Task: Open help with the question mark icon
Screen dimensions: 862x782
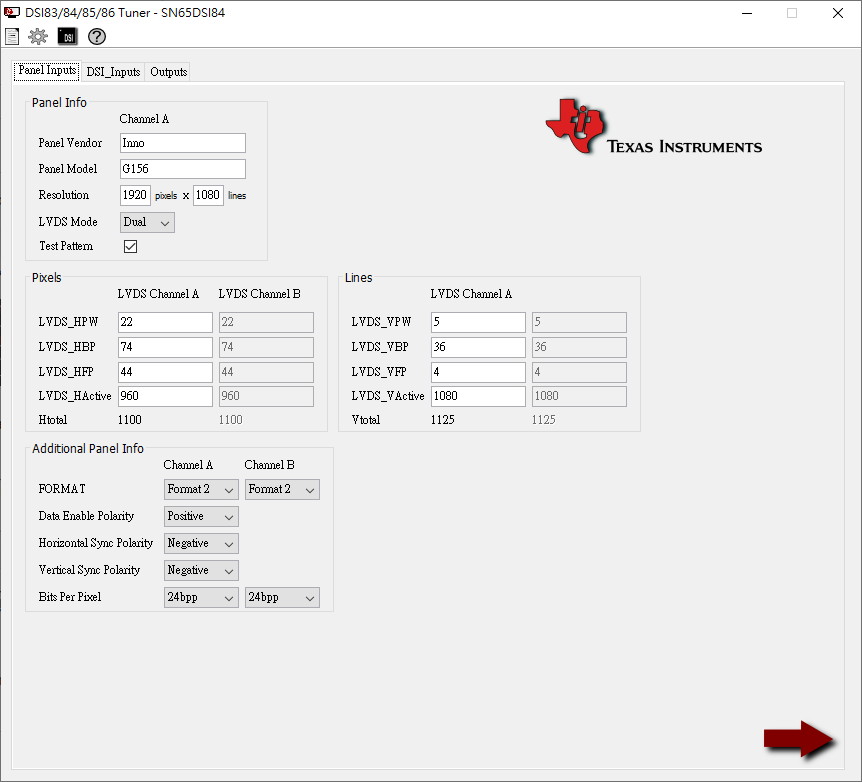Action: coord(97,37)
